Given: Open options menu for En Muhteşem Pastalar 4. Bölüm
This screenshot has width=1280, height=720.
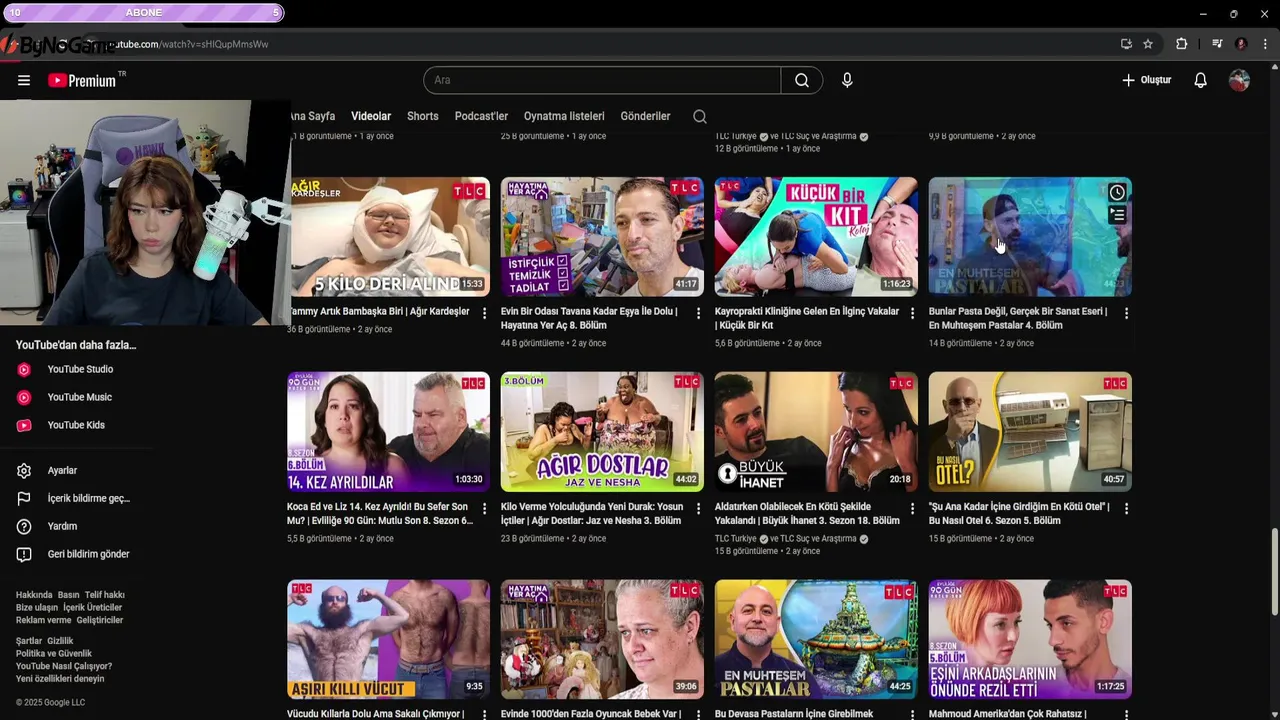Looking at the screenshot, I should pos(1126,313).
